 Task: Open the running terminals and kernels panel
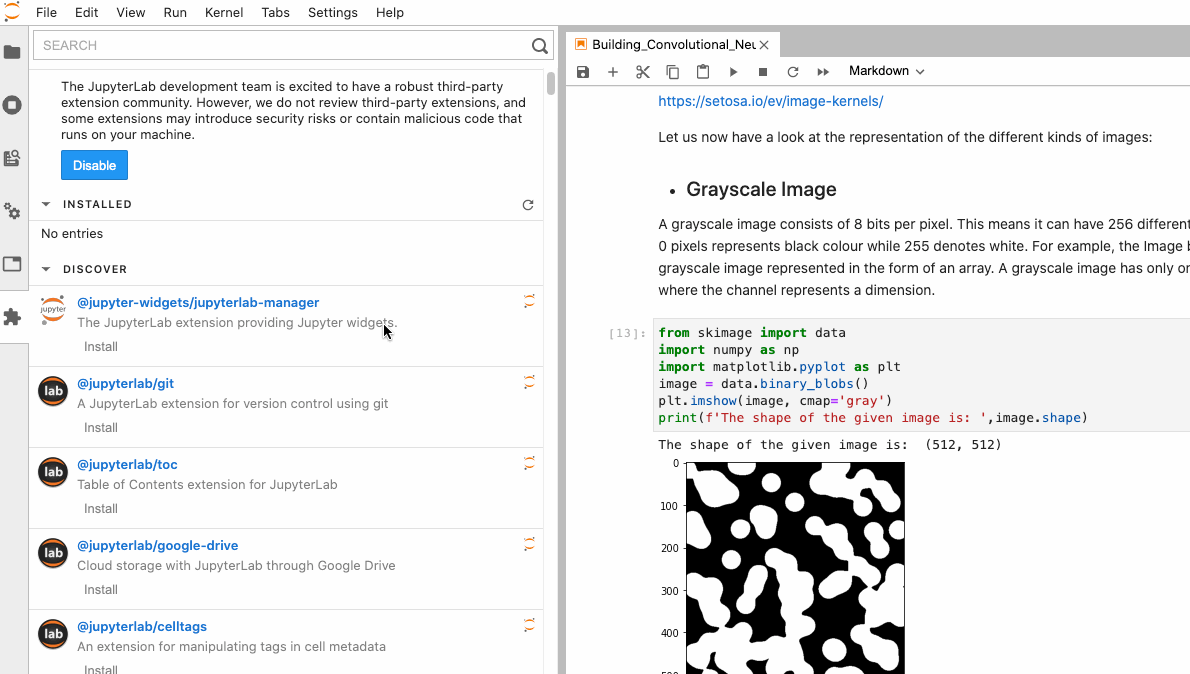point(13,105)
